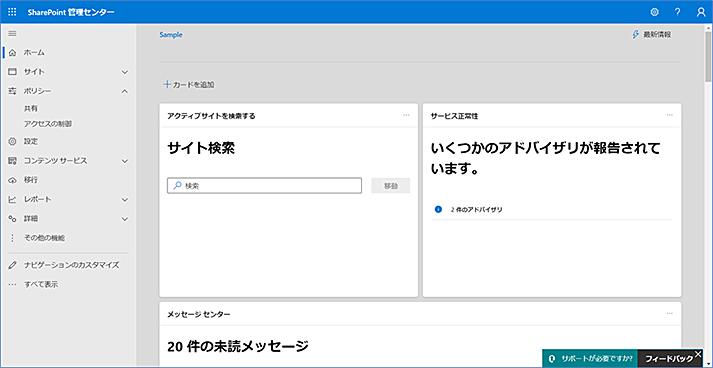
Task: Click the フィードバック button
Action: click(670, 358)
